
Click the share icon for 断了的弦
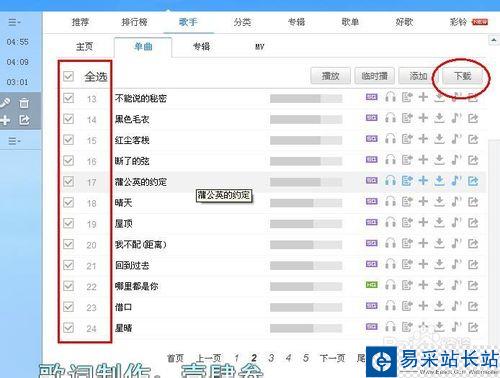pyautogui.click(x=473, y=160)
